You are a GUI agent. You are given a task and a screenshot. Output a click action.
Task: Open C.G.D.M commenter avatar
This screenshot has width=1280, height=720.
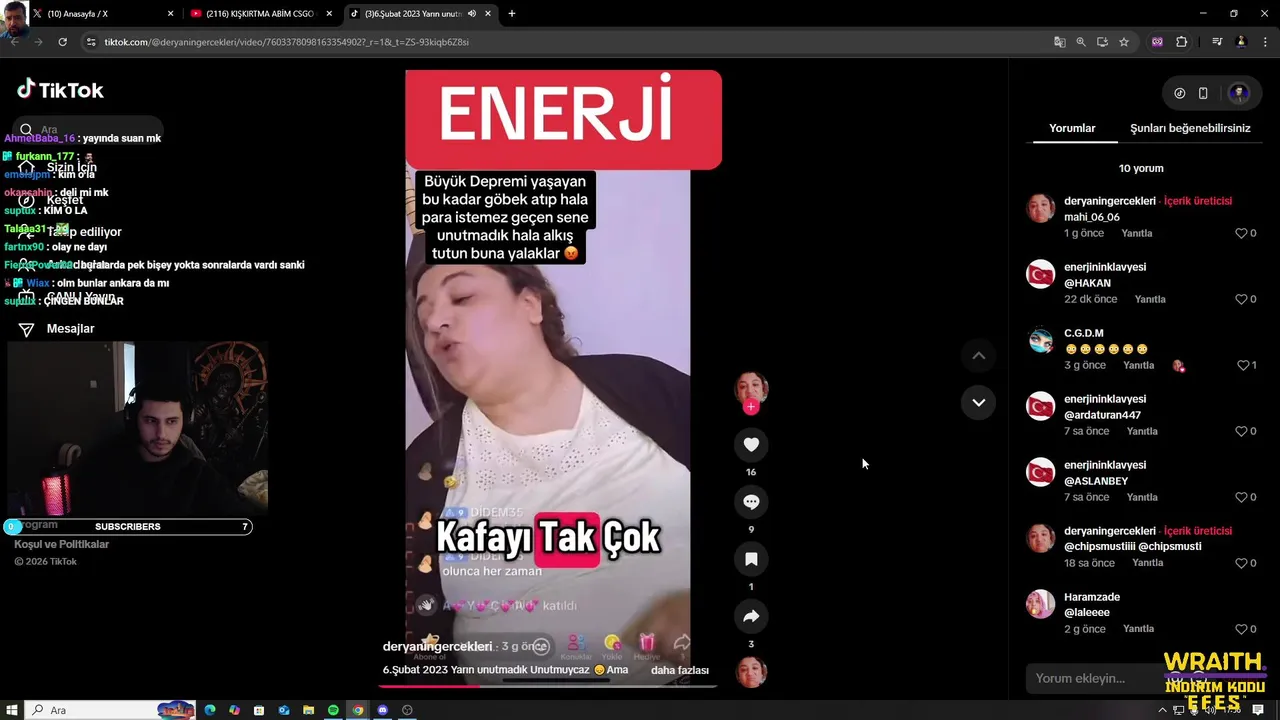coord(1041,340)
